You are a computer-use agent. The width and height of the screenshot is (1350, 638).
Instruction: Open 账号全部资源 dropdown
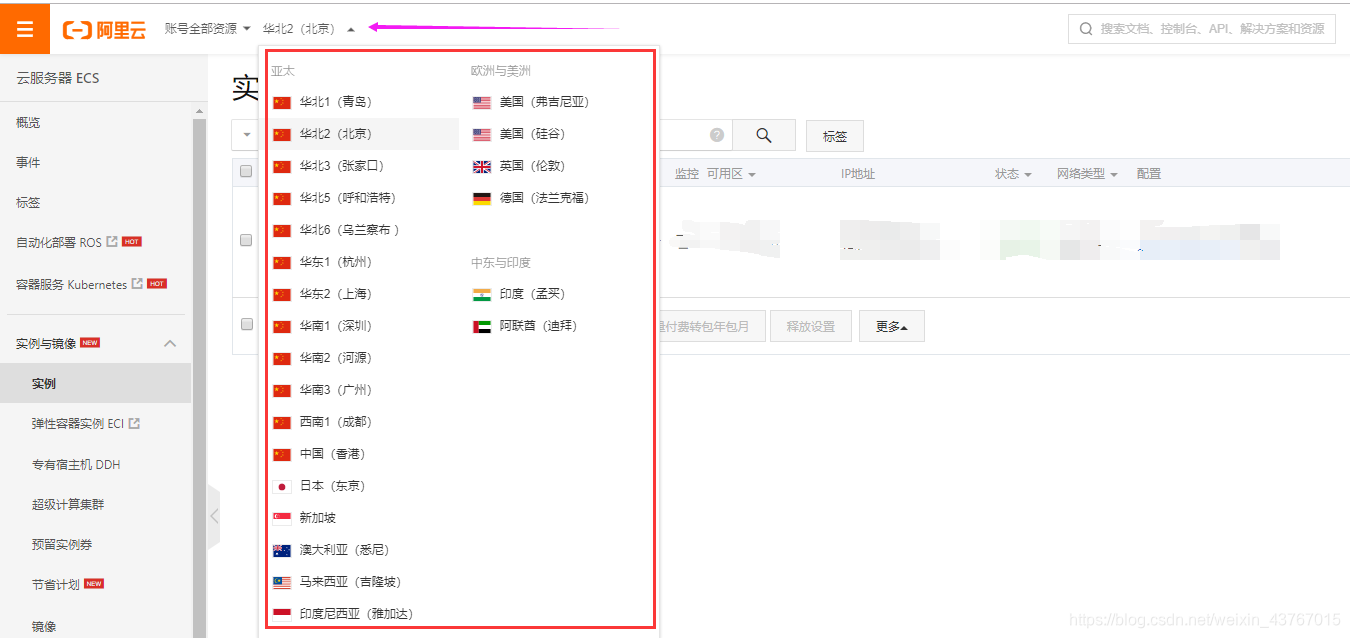pos(208,29)
